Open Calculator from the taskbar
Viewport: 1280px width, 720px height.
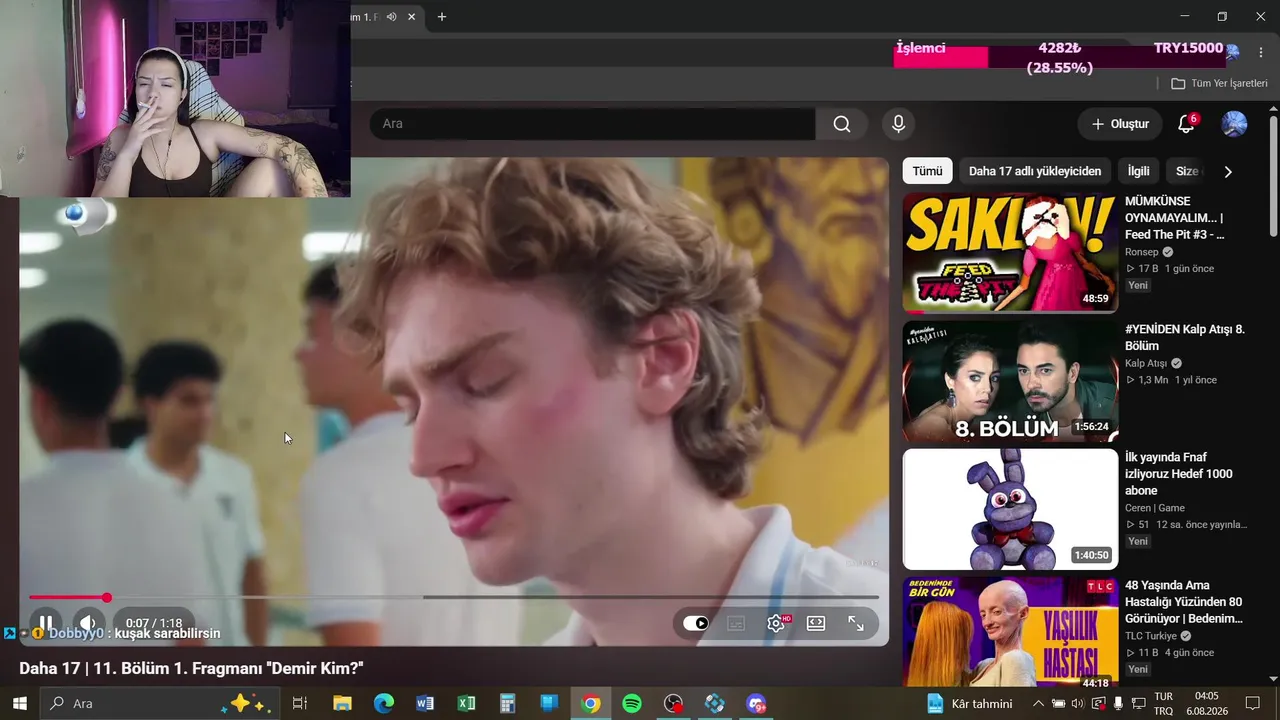tap(508, 703)
